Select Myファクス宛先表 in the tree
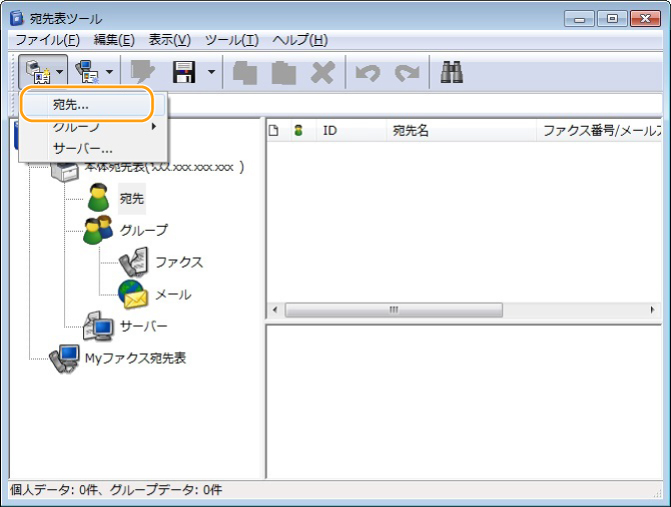This screenshot has width=671, height=507. (x=135, y=358)
